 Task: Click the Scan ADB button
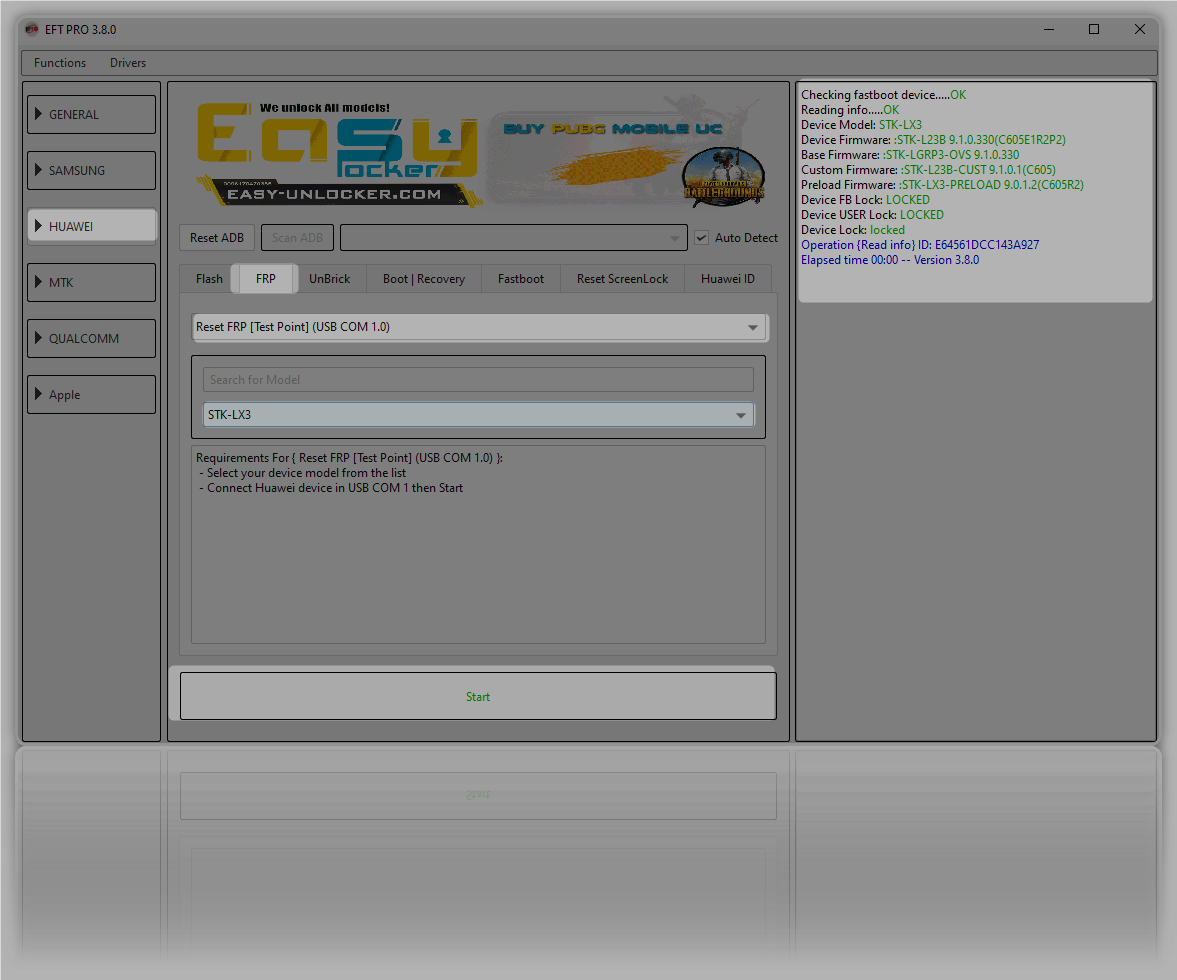297,238
